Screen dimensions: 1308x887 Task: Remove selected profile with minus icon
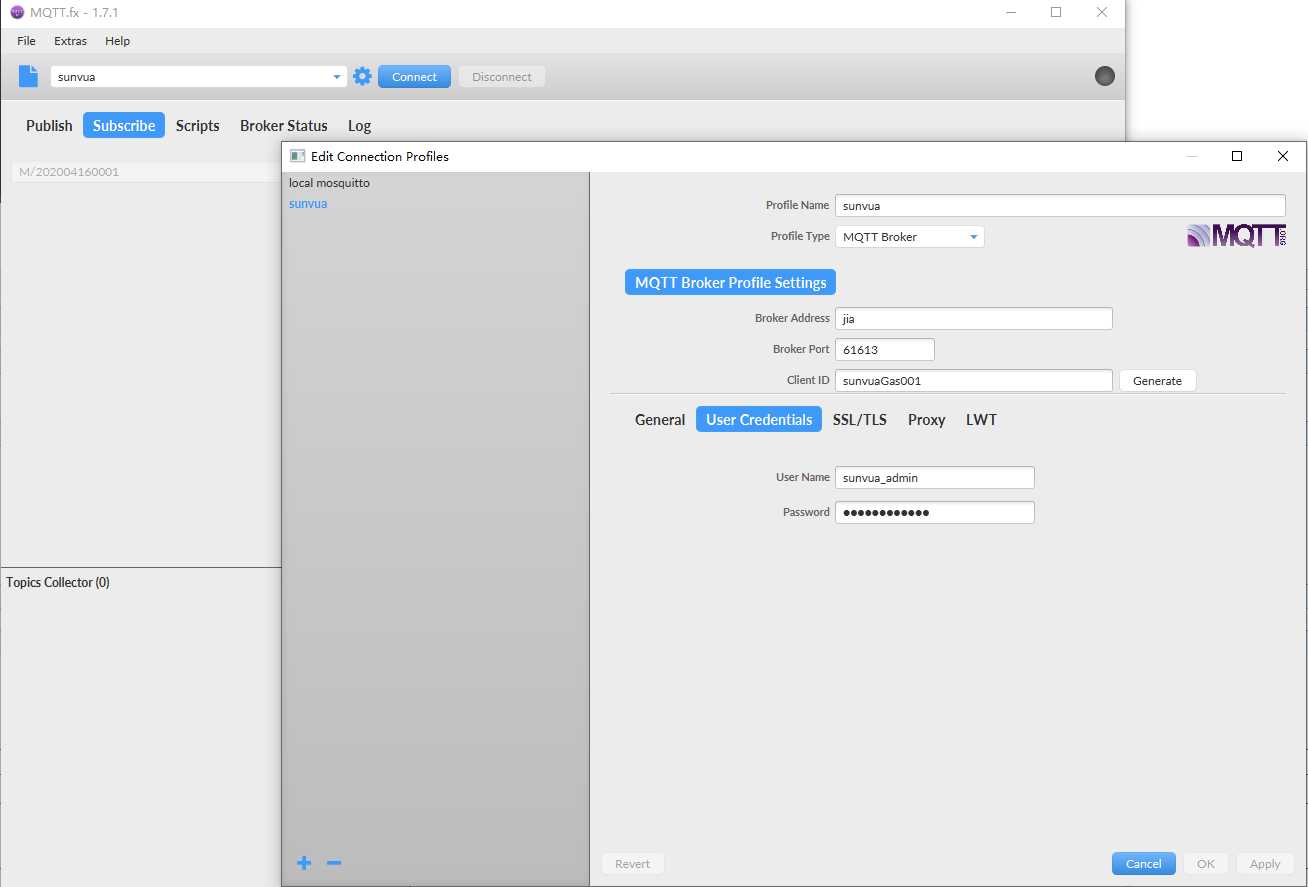tap(334, 862)
